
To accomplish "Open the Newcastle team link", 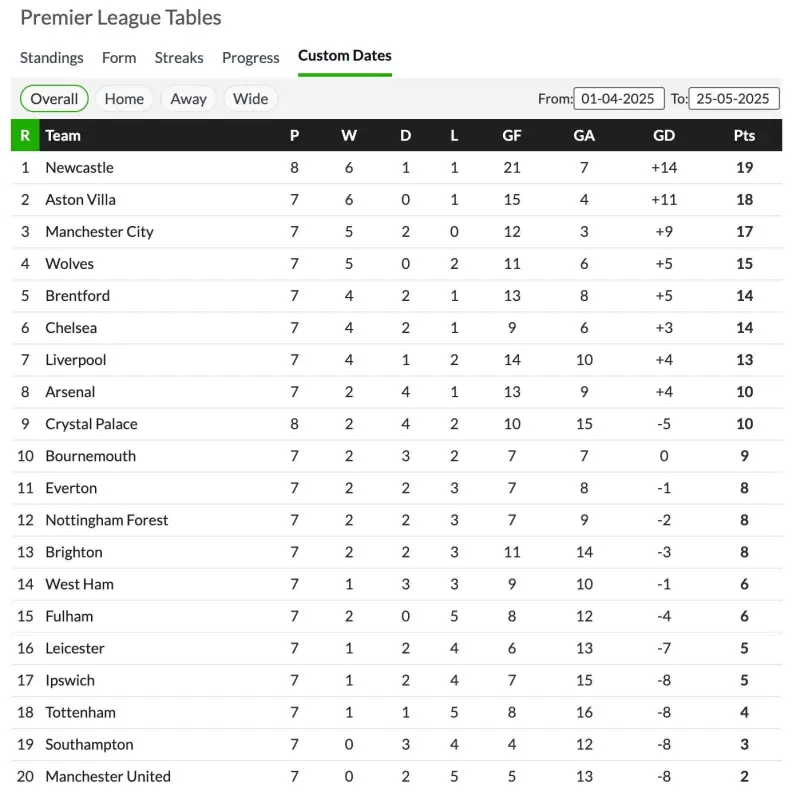I will 79,167.
